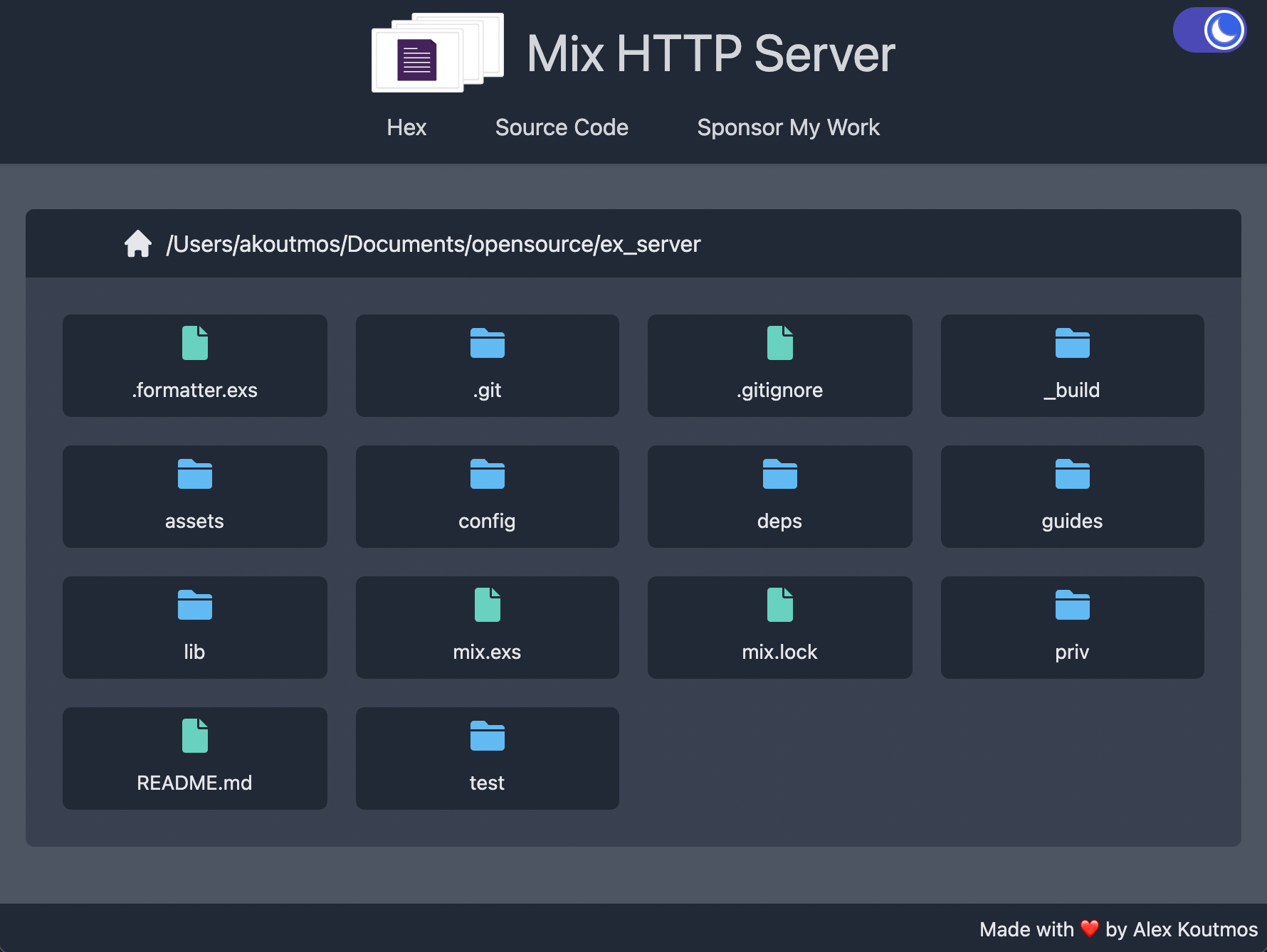
Task: Click the README.md file icon
Action: [195, 736]
